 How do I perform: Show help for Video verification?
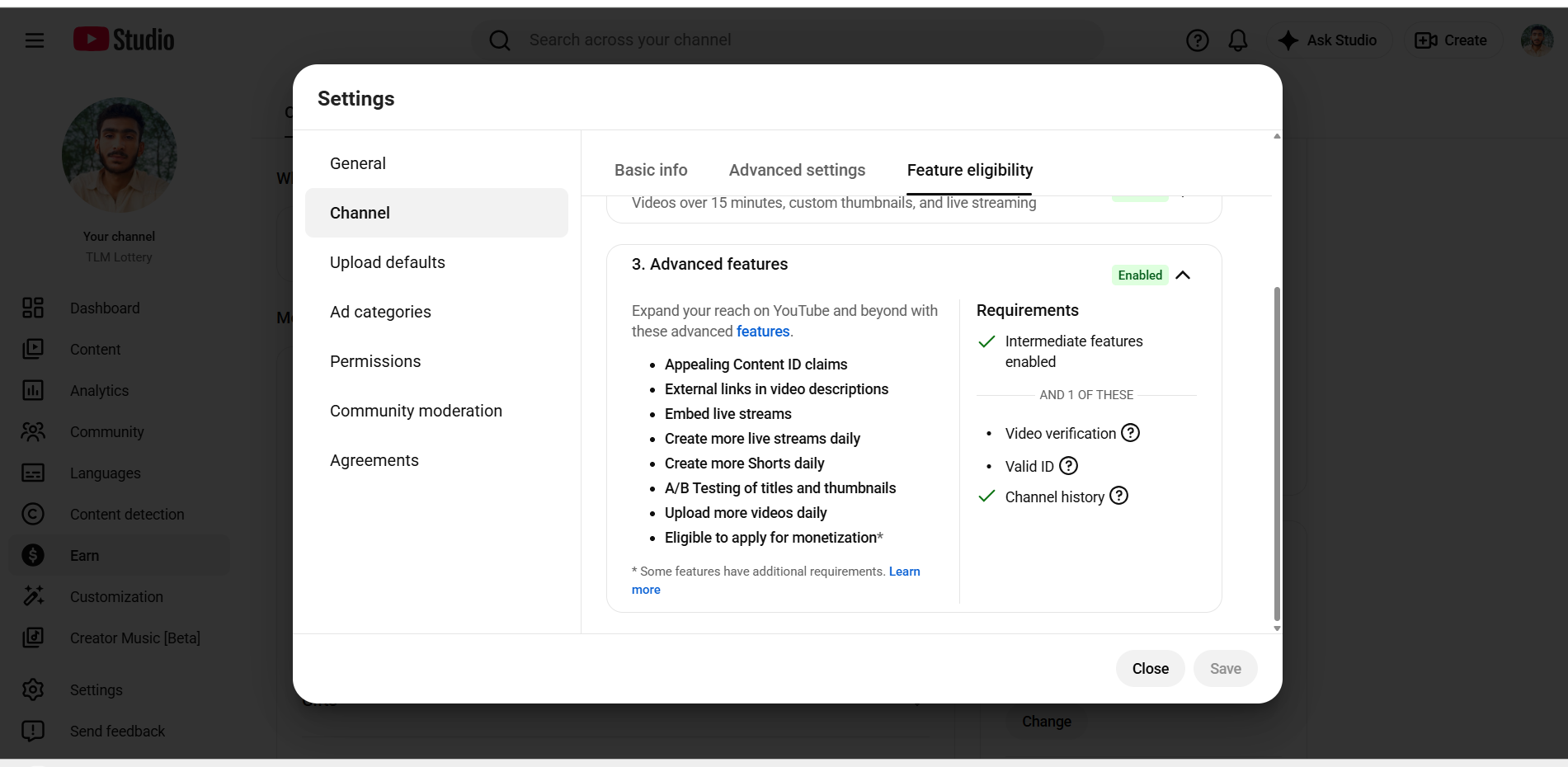click(x=1131, y=433)
